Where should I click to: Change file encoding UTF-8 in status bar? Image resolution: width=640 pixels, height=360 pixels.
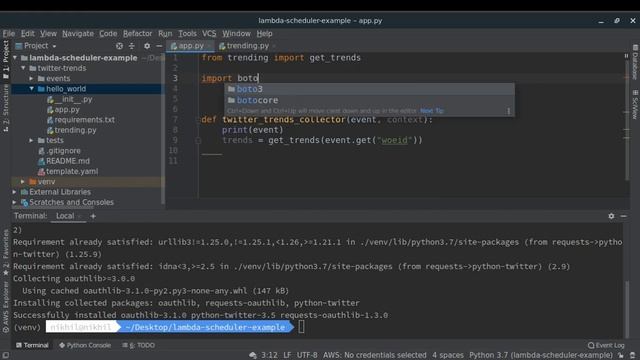pos(307,355)
